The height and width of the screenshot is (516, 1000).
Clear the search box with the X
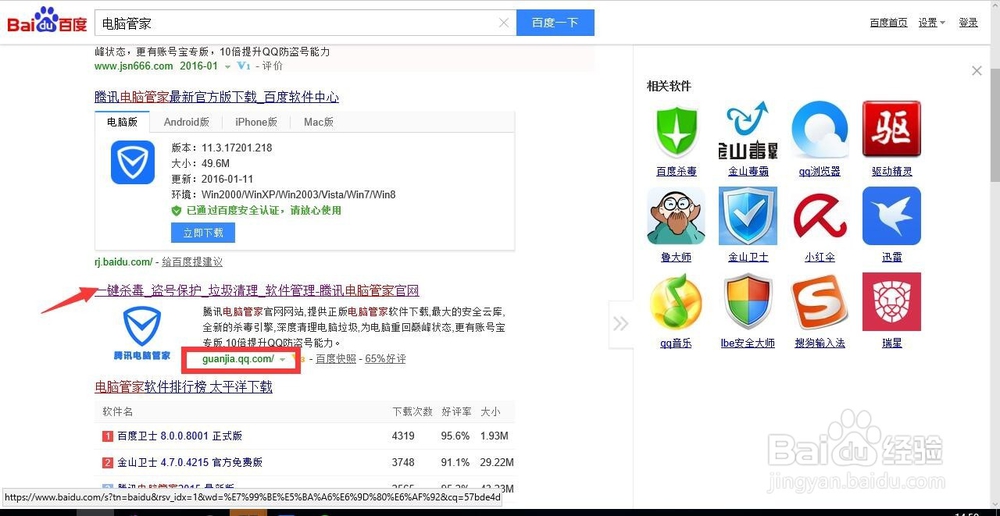tap(504, 23)
